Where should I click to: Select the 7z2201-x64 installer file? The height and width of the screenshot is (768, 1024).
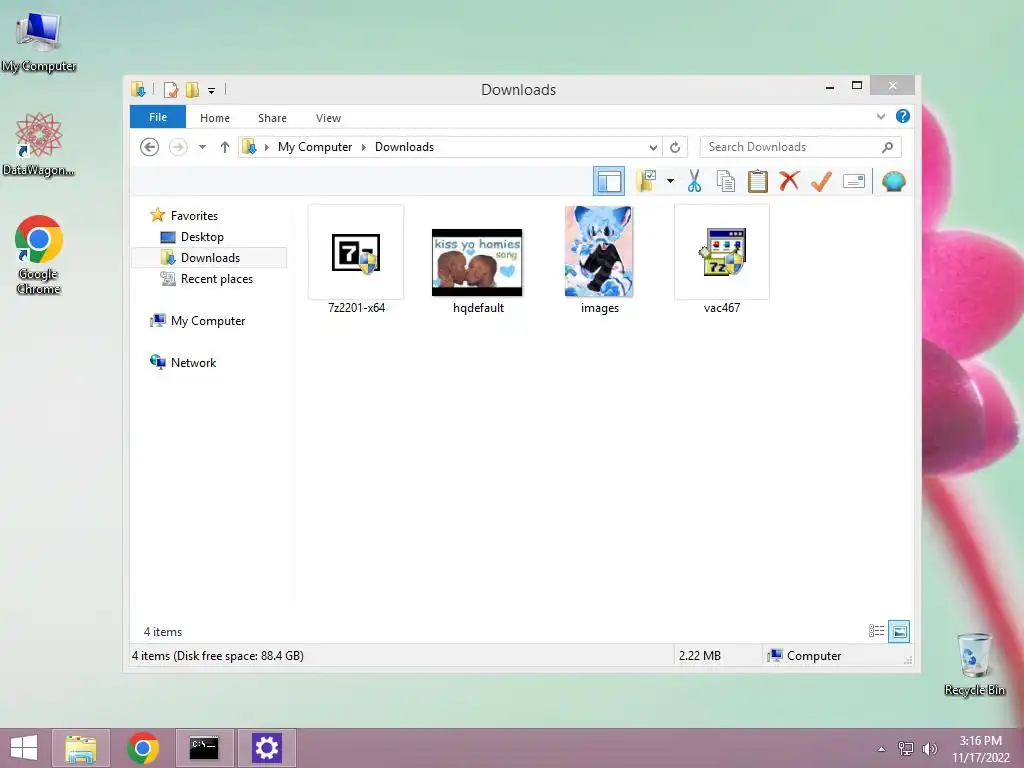(x=356, y=261)
